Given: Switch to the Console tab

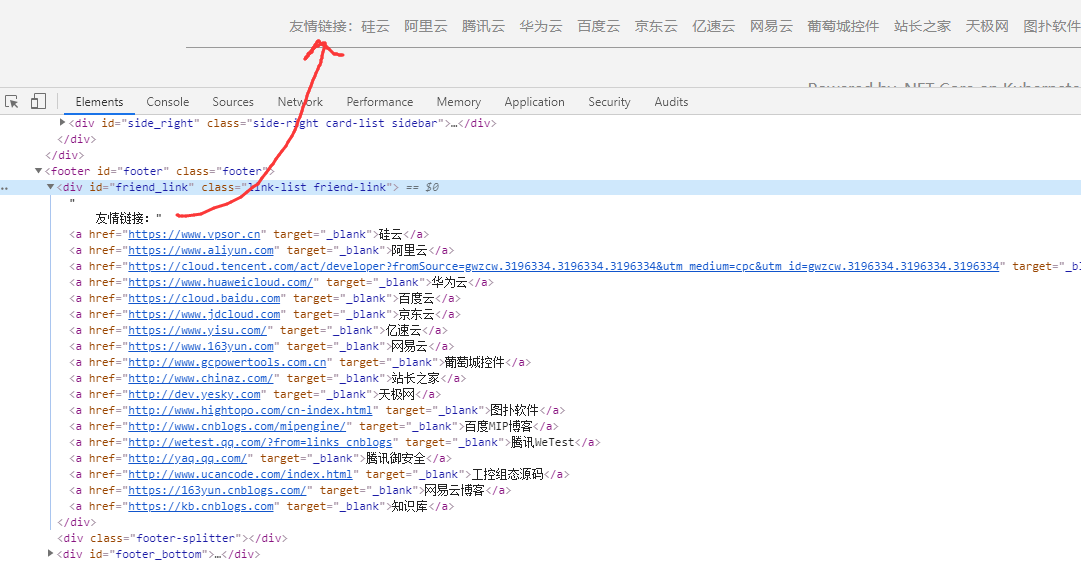Looking at the screenshot, I should pyautogui.click(x=167, y=102).
